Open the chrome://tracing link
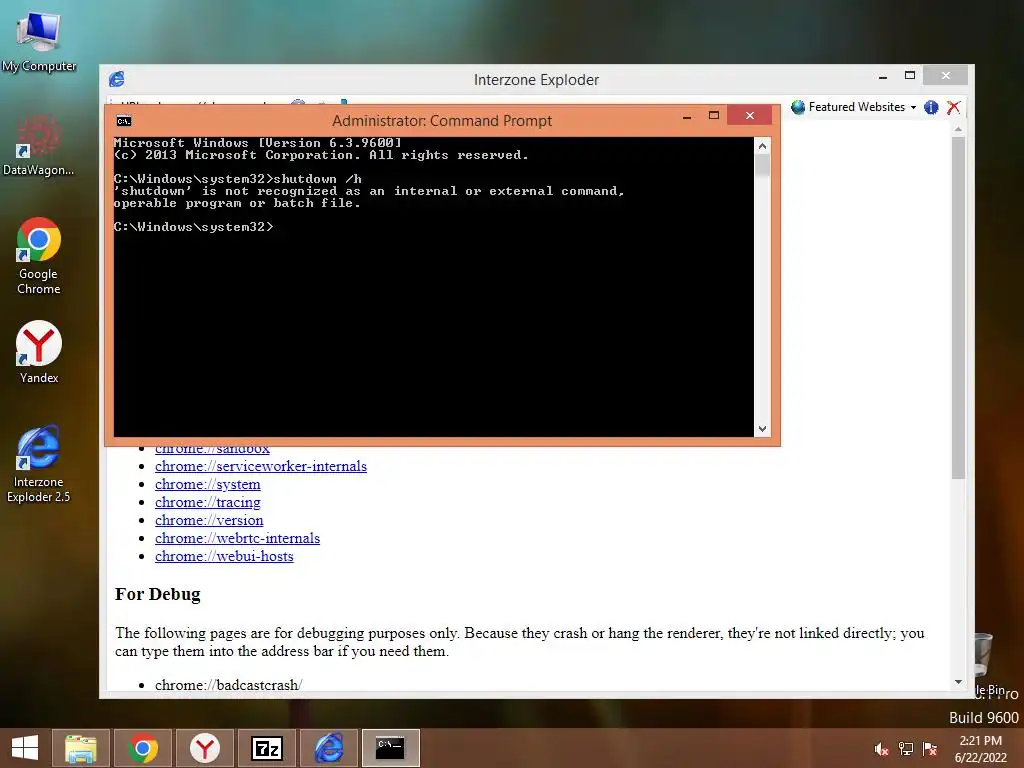The image size is (1024, 768). click(x=208, y=502)
